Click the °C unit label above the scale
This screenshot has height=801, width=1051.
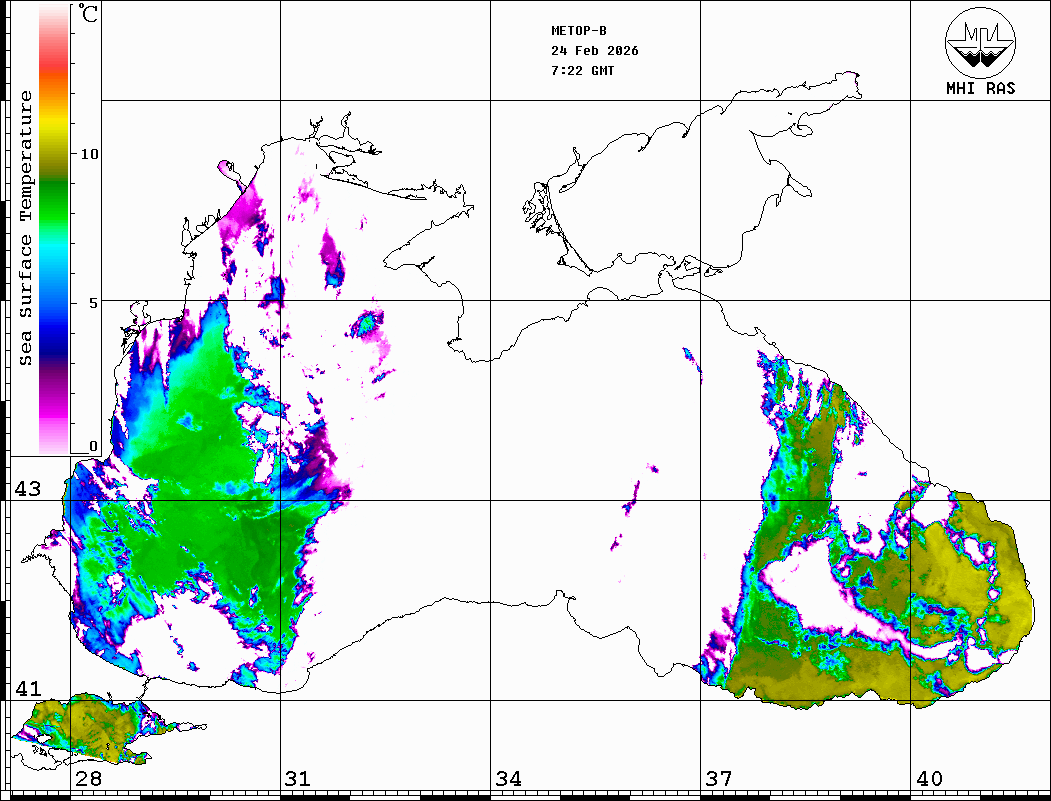pyautogui.click(x=89, y=15)
